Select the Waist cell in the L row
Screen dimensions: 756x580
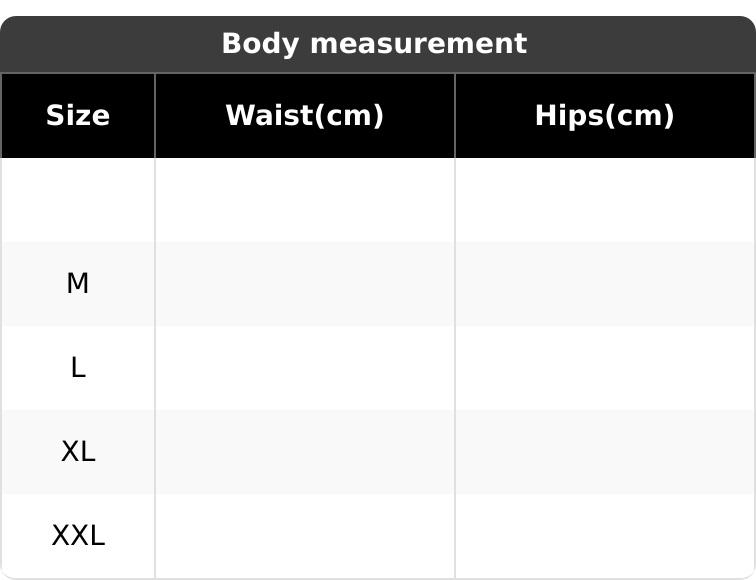click(305, 368)
